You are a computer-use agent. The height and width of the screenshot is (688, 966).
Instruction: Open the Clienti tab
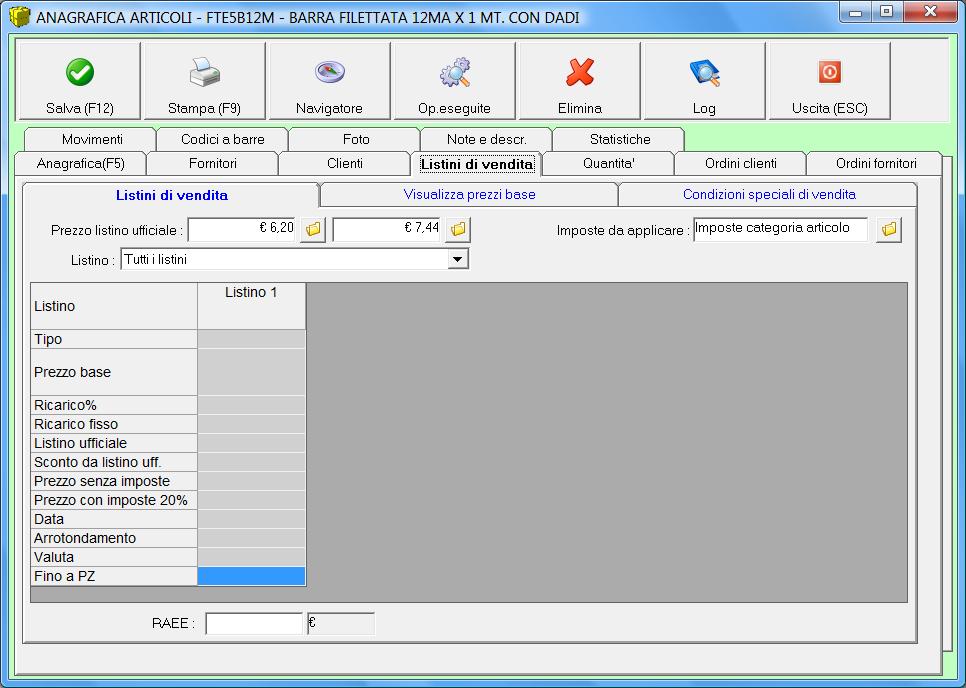tap(344, 164)
